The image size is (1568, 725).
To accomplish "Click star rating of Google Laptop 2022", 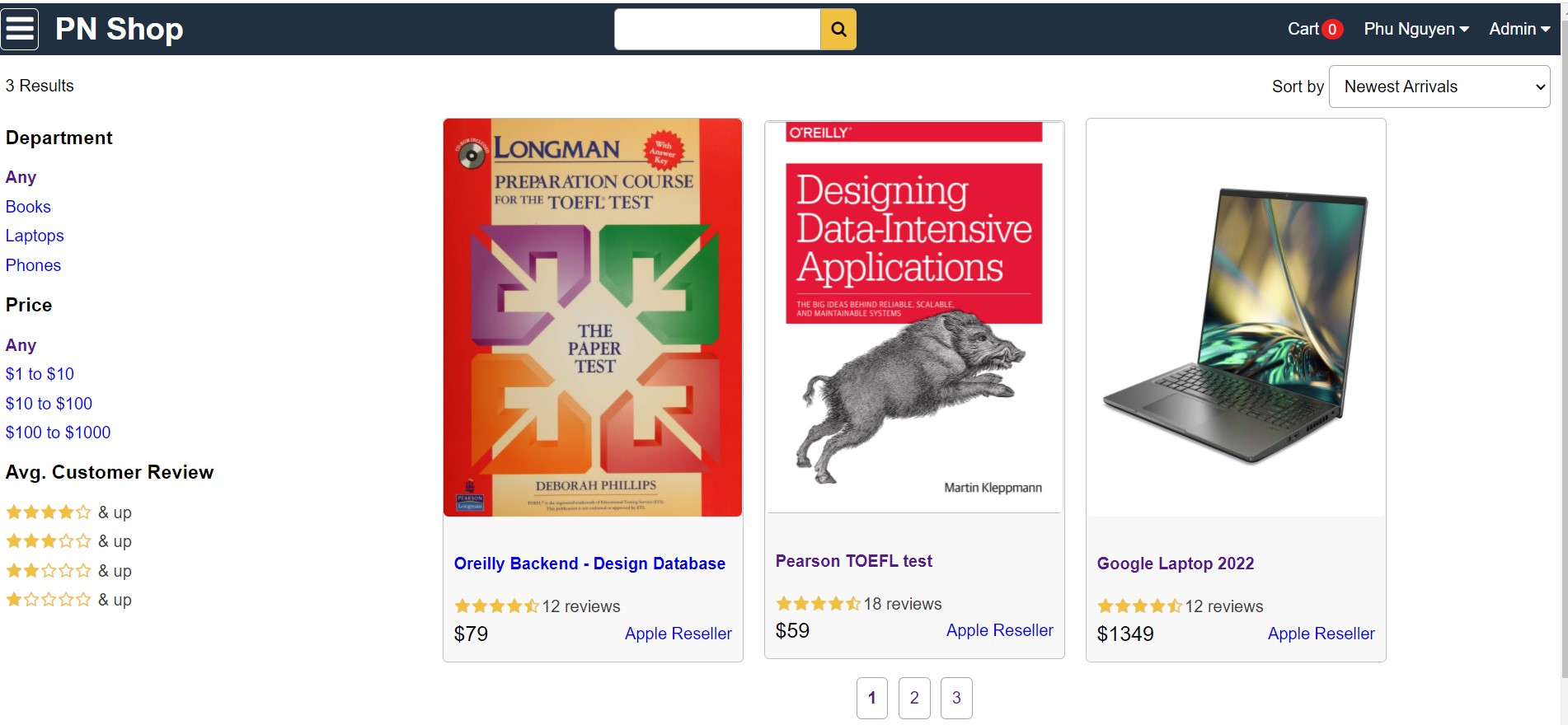I will [1140, 606].
